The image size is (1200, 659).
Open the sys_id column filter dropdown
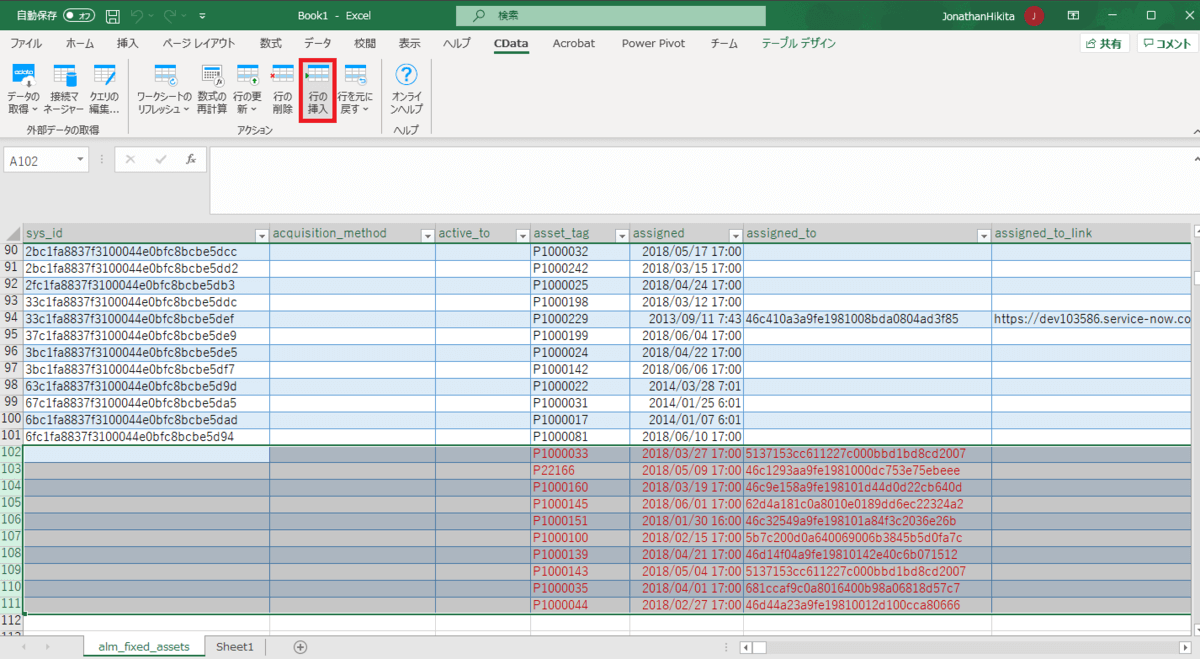260,234
